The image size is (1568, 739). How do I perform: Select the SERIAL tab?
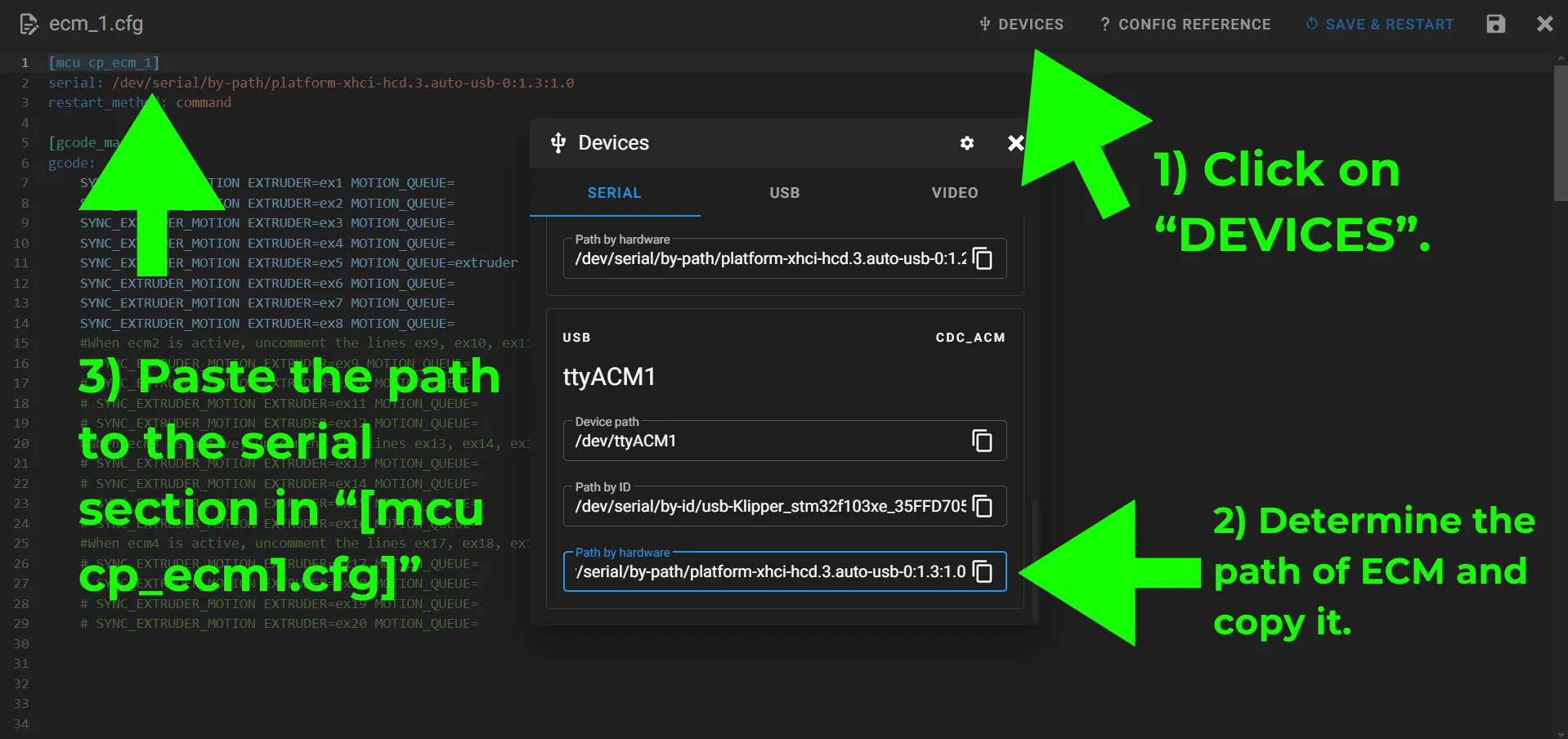coord(614,193)
